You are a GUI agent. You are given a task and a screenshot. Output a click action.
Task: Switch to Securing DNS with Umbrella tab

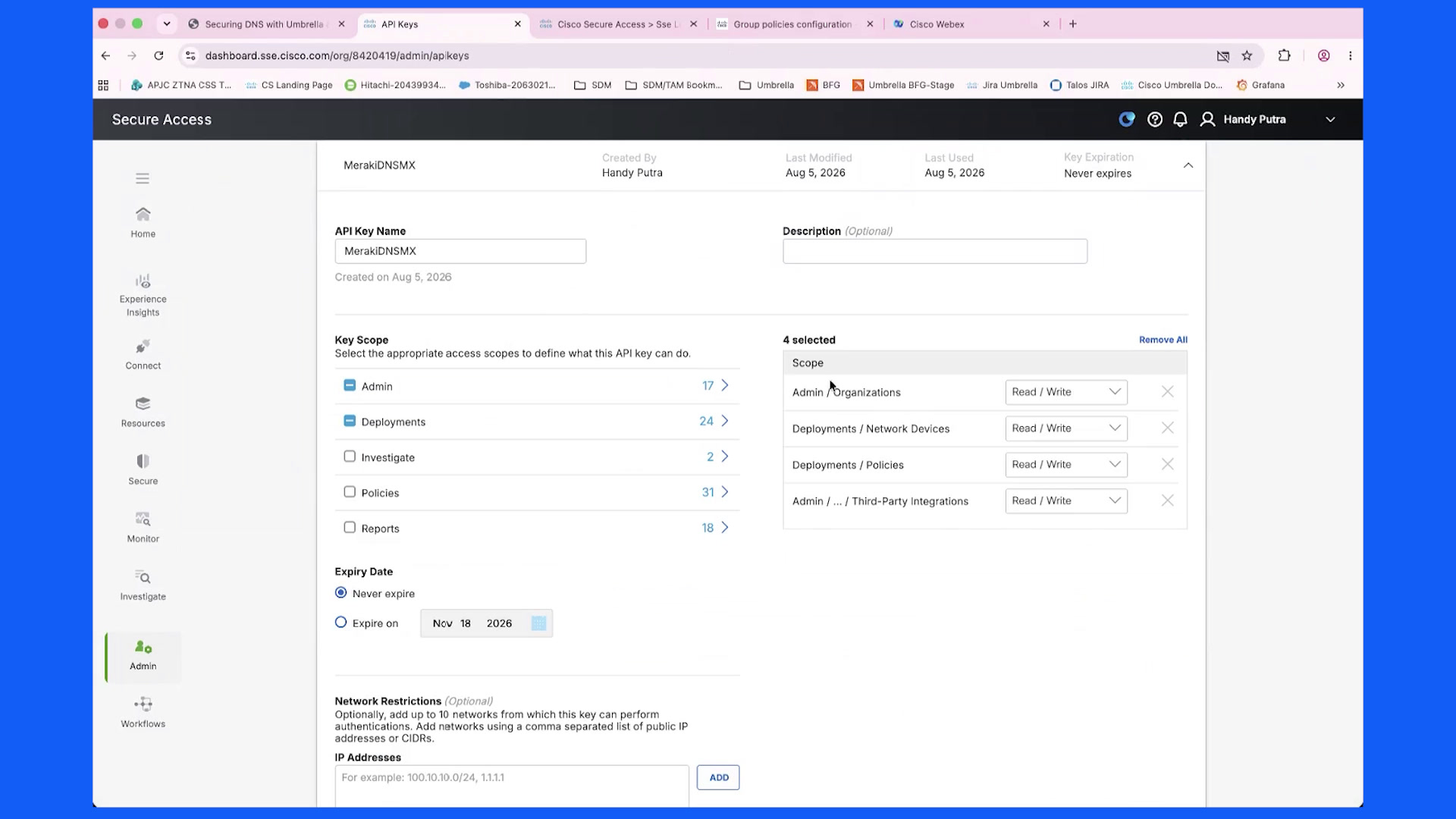pos(265,24)
